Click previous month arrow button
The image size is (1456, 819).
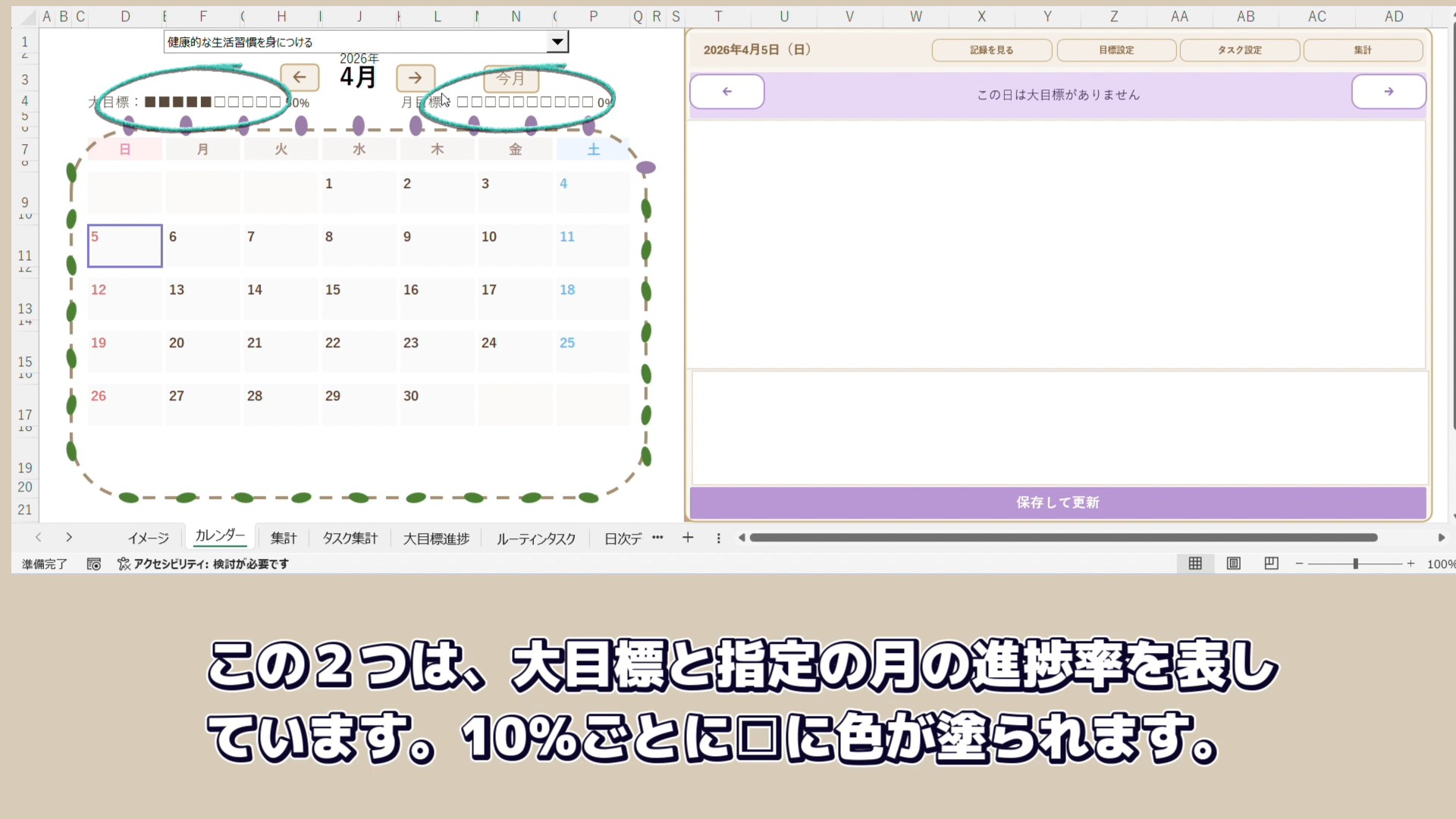(300, 77)
